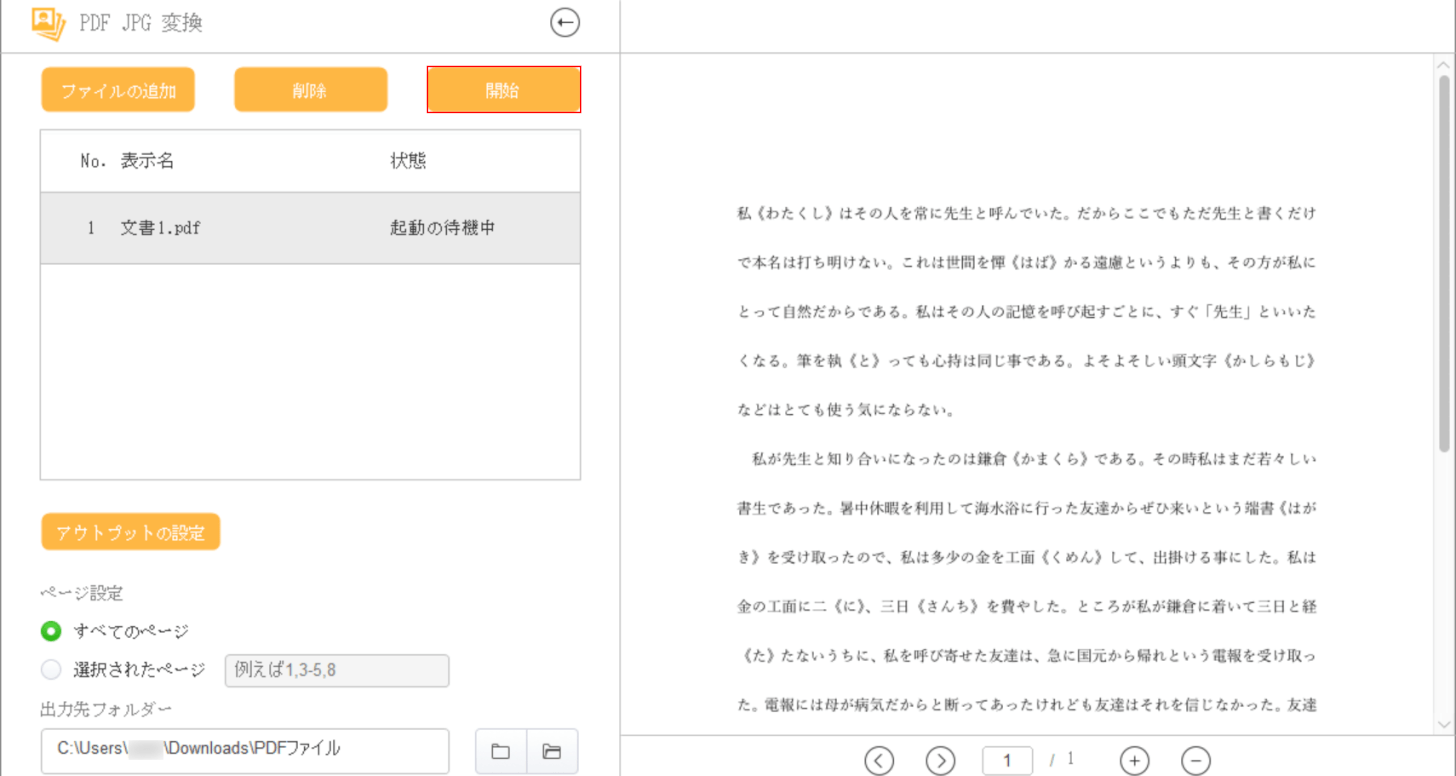Zoom out the preview with minus icon

tap(1196, 761)
